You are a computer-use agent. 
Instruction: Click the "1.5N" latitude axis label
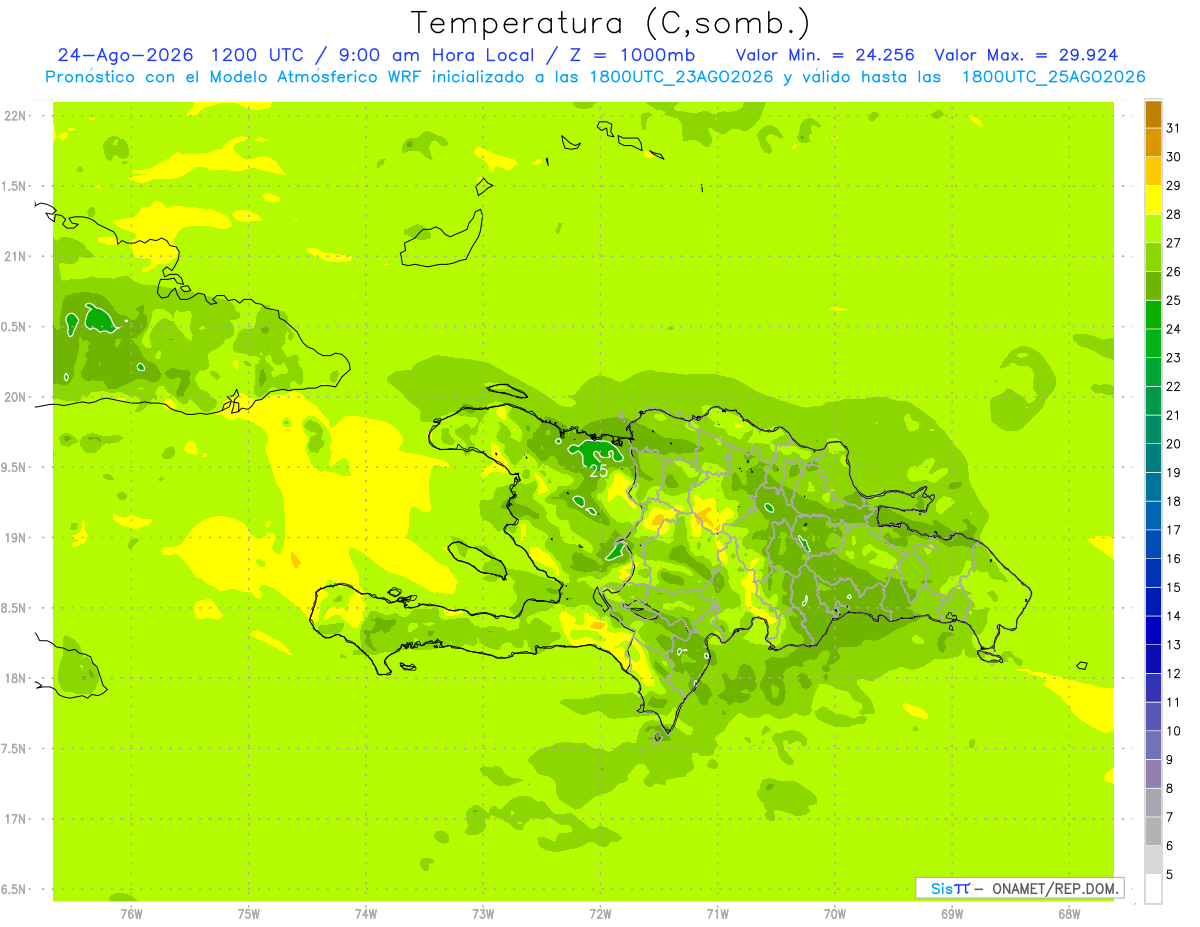pyautogui.click(x=15, y=186)
